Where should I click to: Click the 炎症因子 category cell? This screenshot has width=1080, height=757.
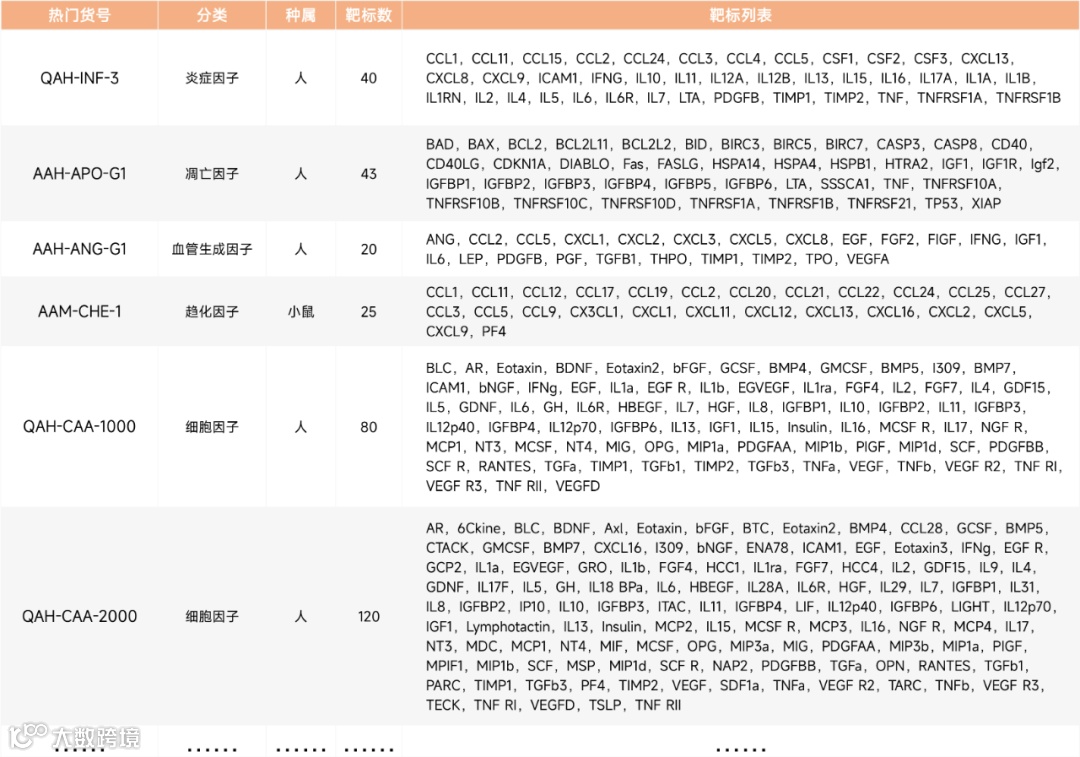[211, 78]
